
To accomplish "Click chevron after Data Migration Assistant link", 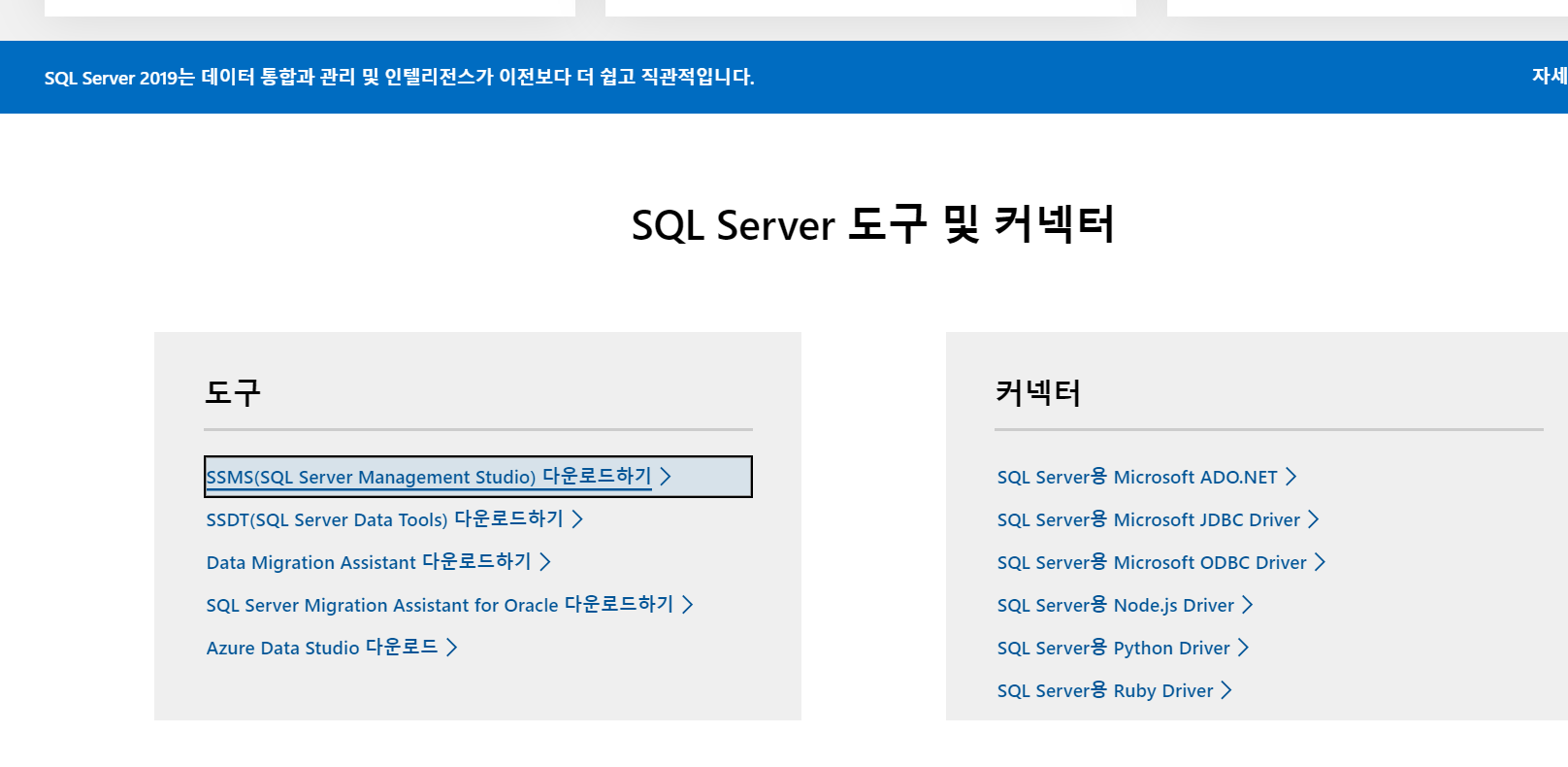I will (x=545, y=562).
